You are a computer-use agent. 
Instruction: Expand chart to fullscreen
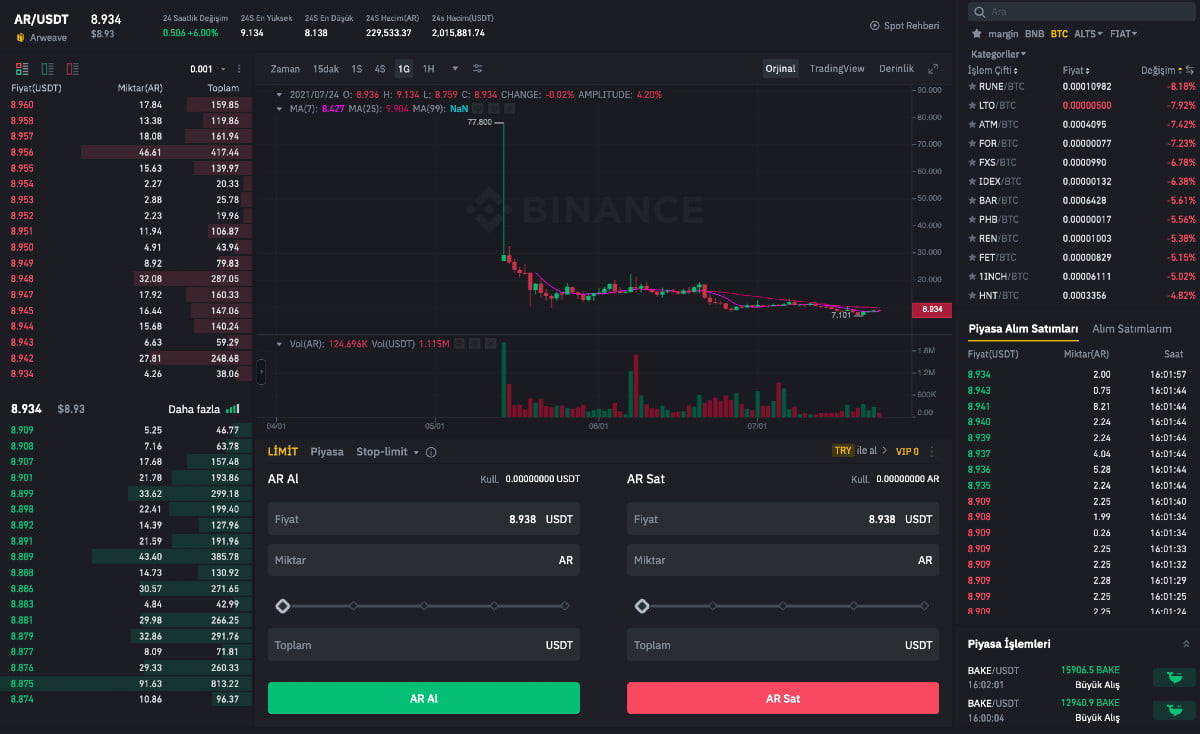[933, 69]
